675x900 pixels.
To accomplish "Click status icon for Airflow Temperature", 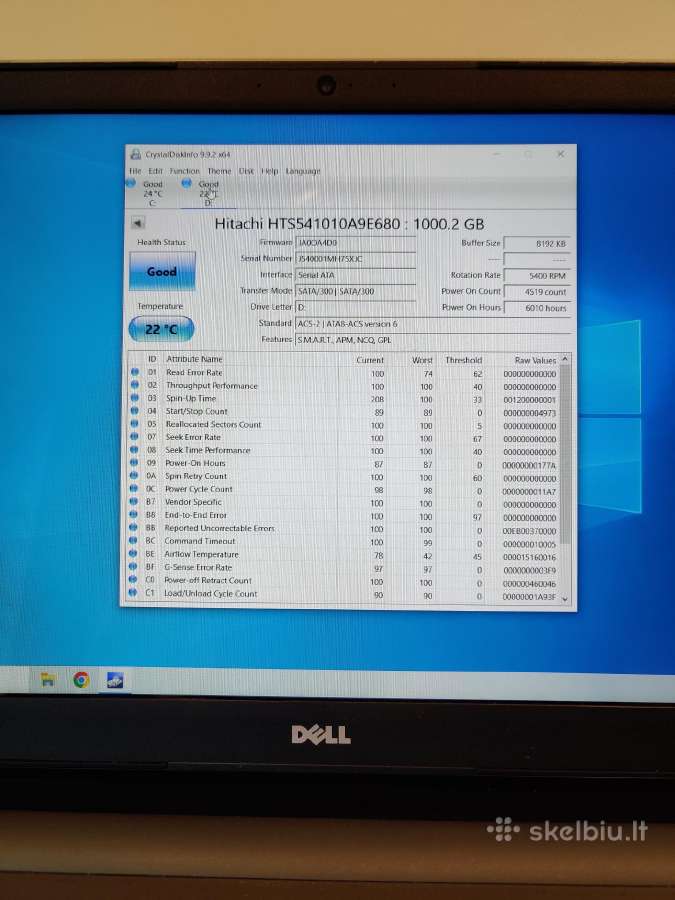I will 133,554.
